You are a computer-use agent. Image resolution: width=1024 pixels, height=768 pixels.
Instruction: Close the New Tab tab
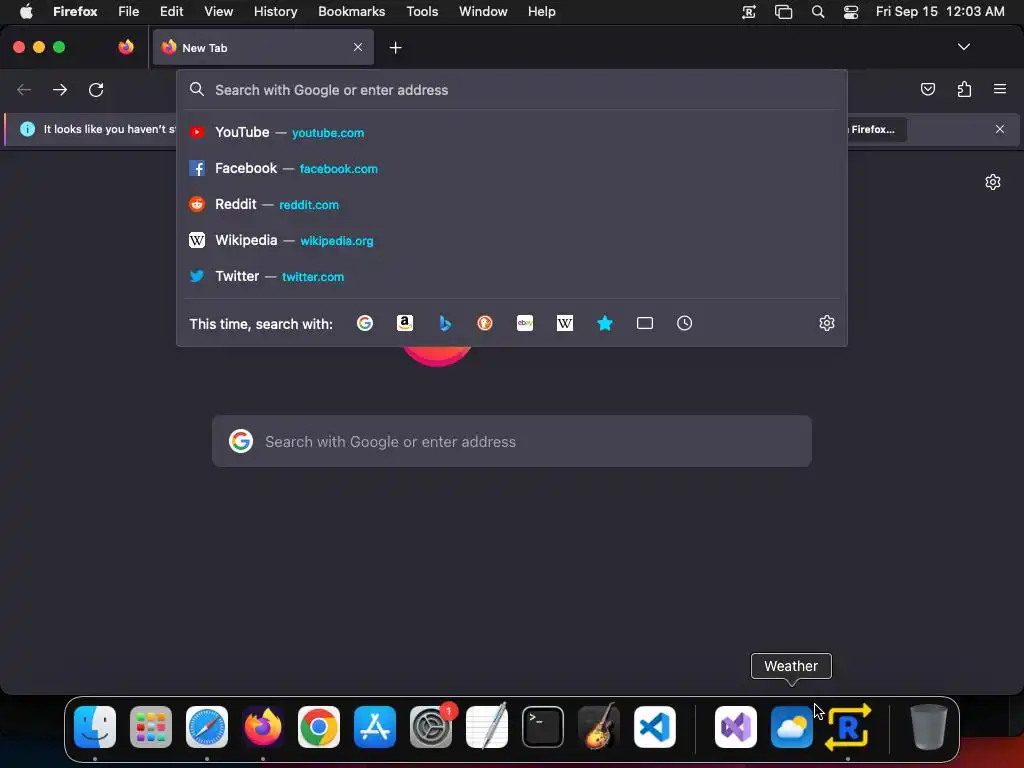tap(358, 47)
